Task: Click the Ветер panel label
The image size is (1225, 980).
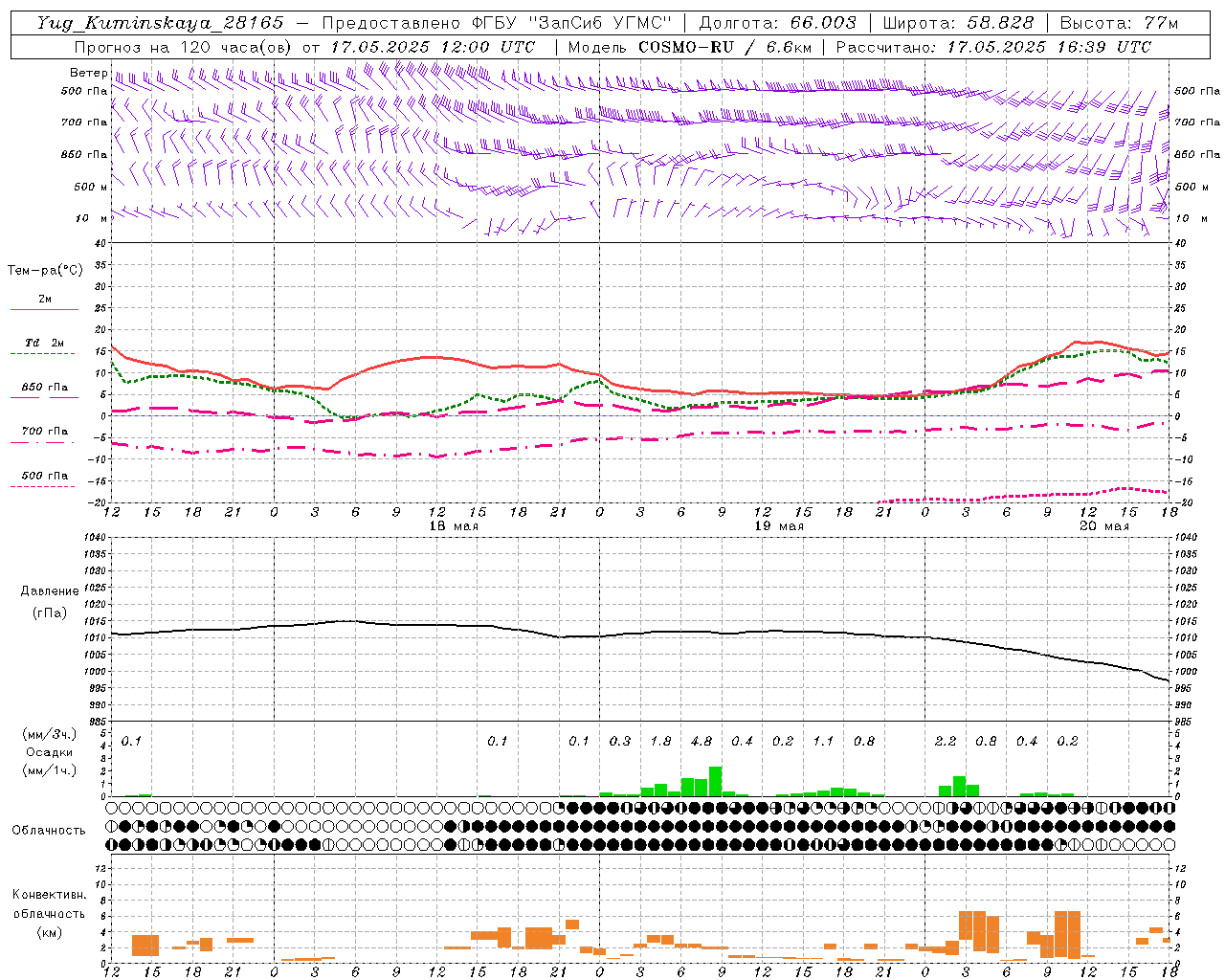Action: coord(88,73)
